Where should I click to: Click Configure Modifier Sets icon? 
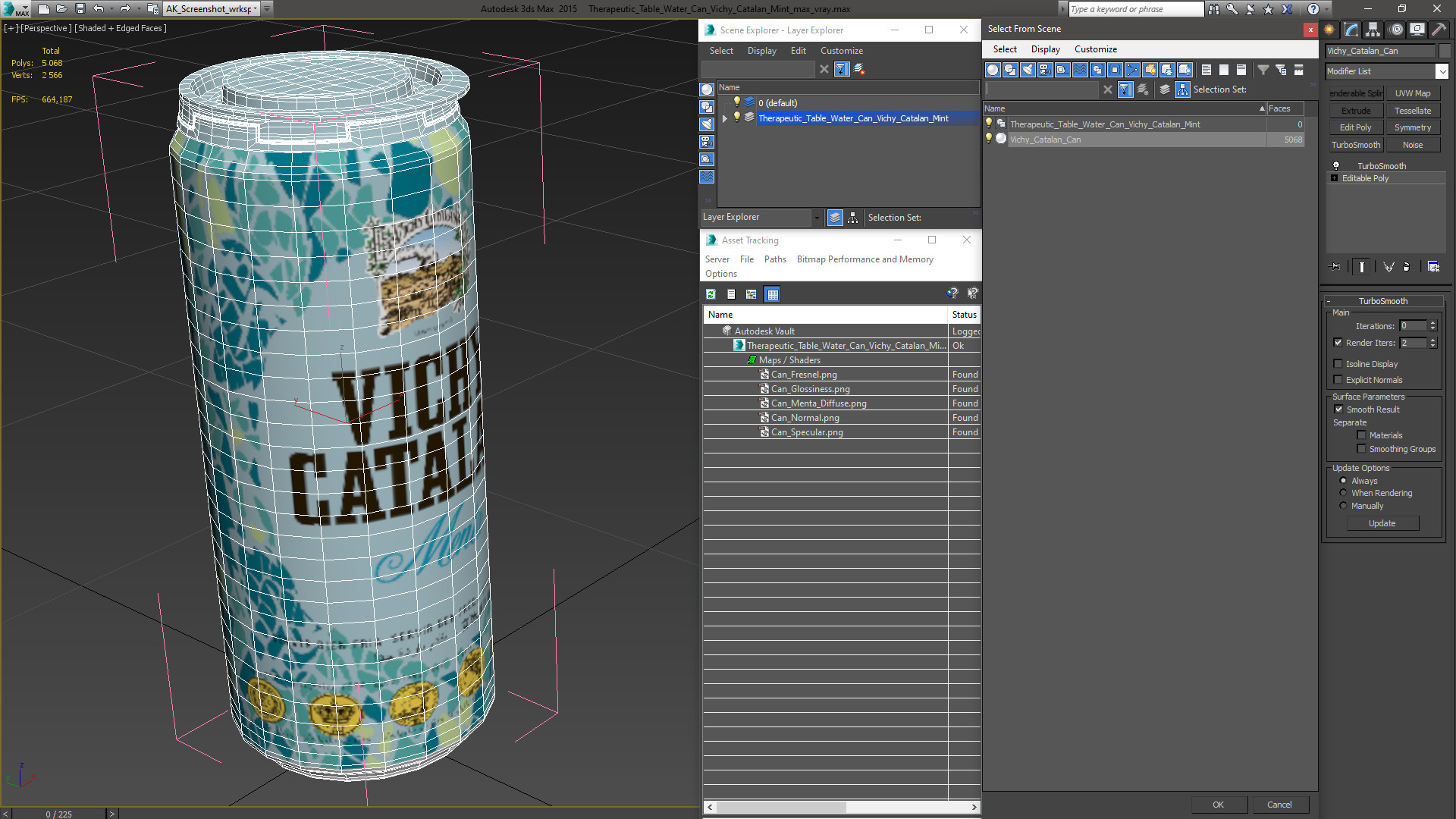(x=1433, y=267)
